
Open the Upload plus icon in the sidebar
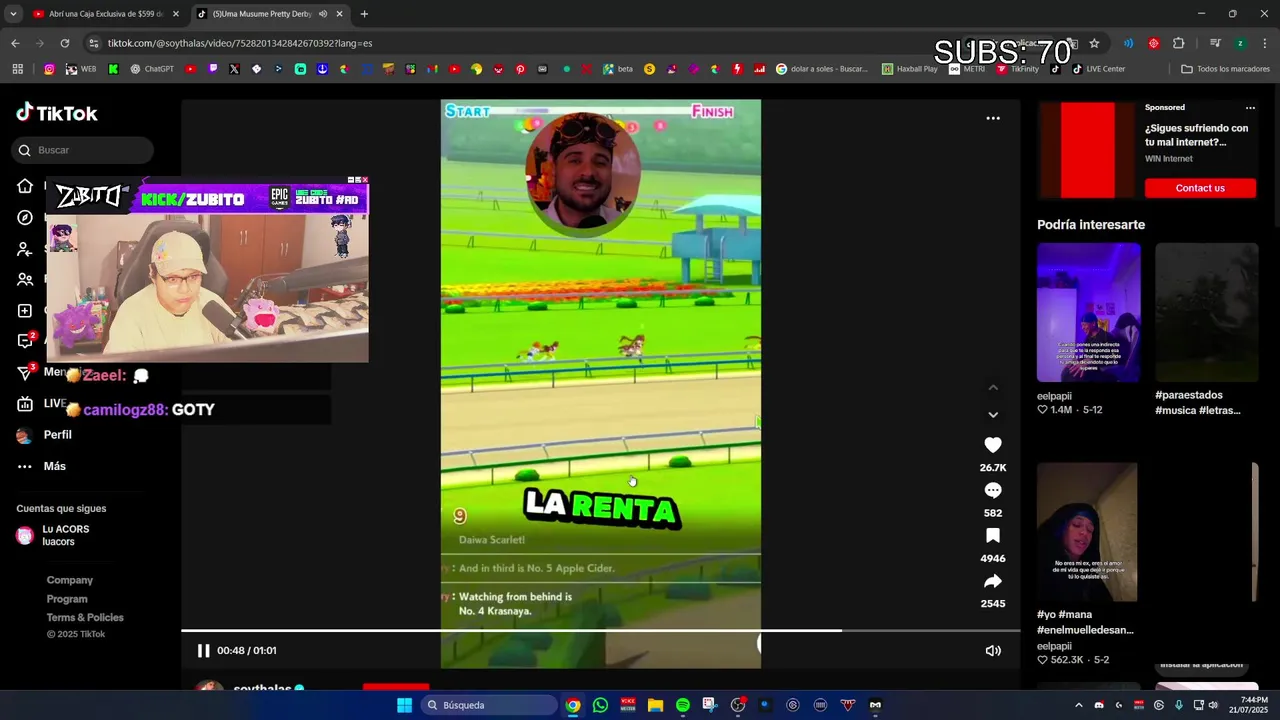point(25,311)
